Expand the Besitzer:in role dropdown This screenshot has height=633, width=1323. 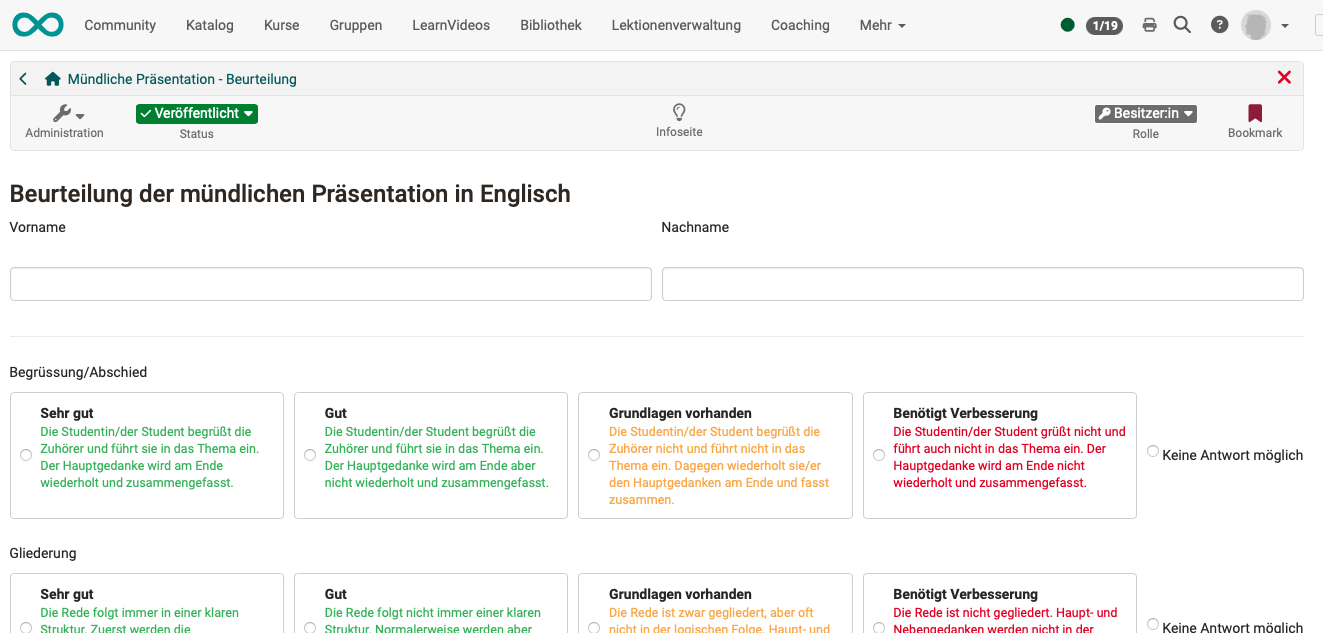tap(1145, 113)
